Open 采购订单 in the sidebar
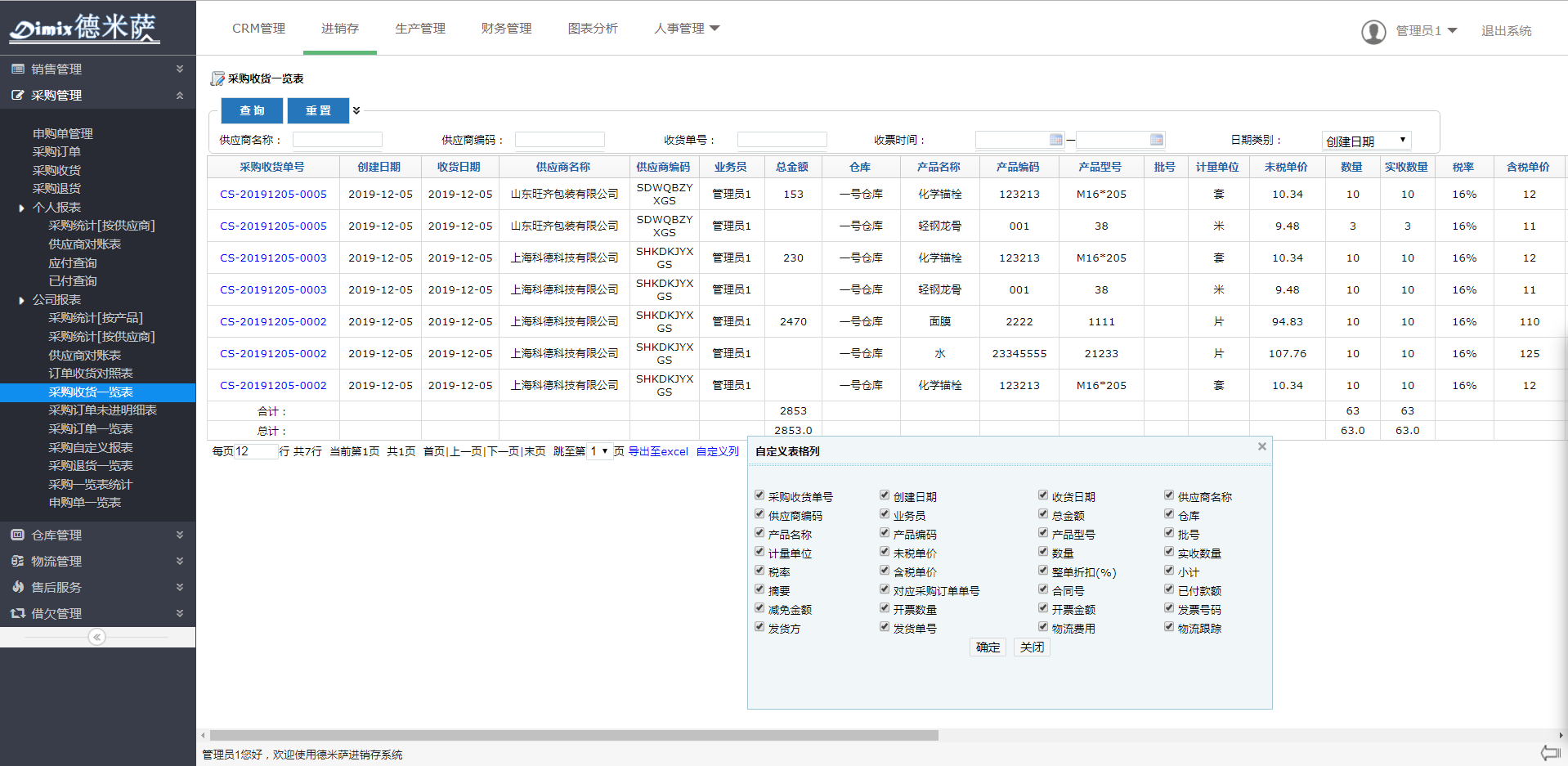The image size is (1568, 766). [x=56, y=152]
